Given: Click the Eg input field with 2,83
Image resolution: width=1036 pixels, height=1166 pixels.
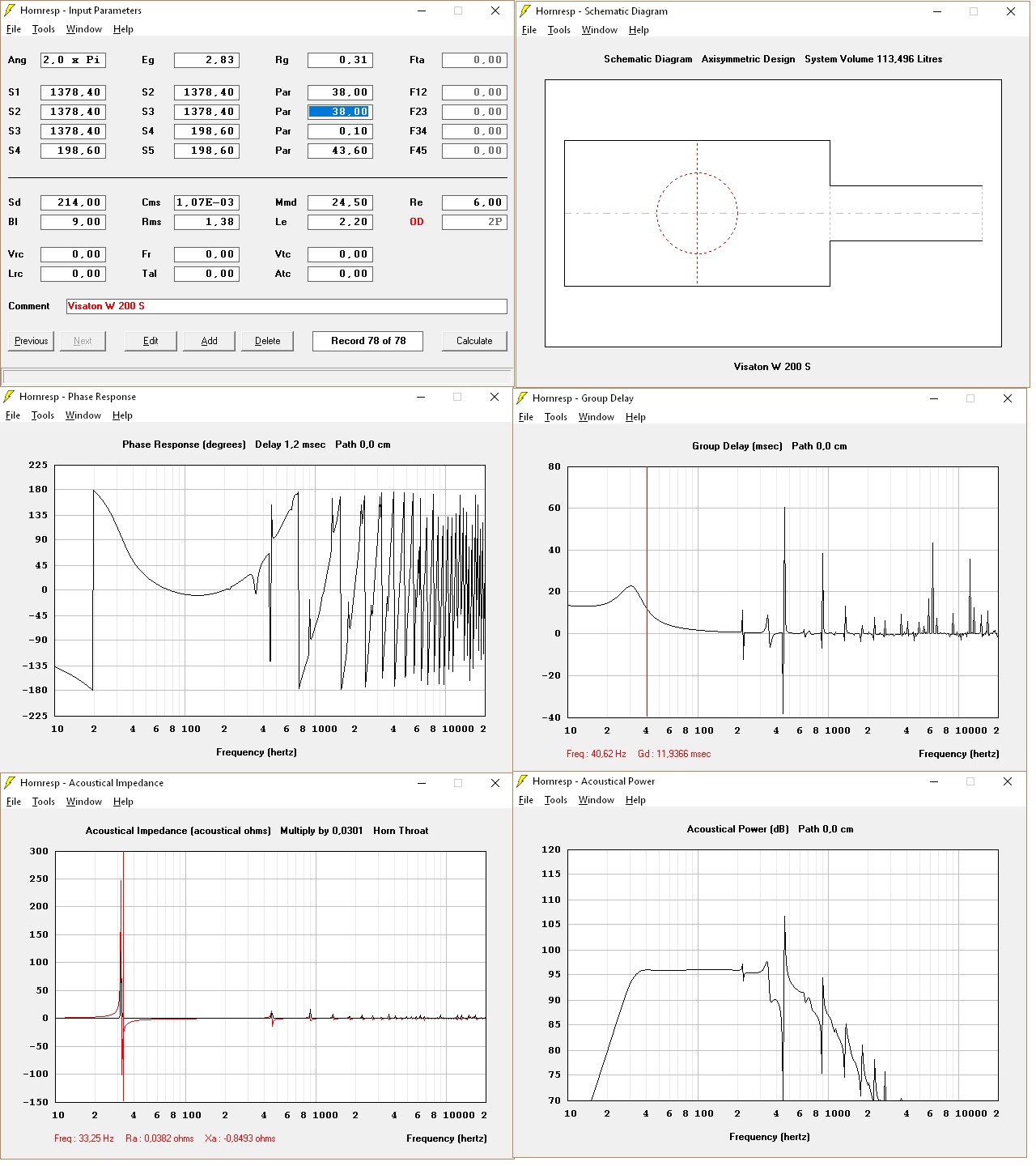Looking at the screenshot, I should click(x=206, y=60).
